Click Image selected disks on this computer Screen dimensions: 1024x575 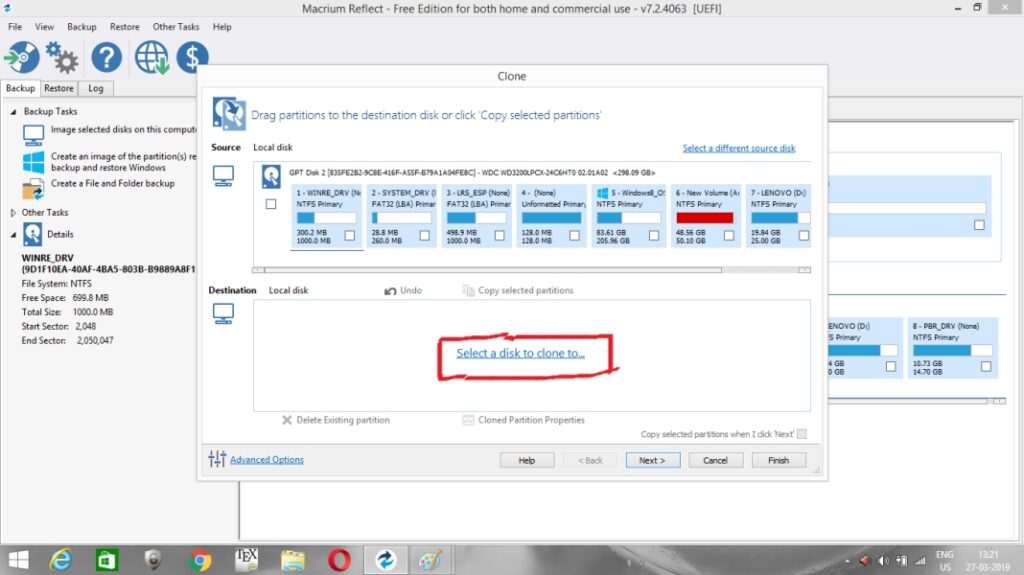[x=124, y=129]
